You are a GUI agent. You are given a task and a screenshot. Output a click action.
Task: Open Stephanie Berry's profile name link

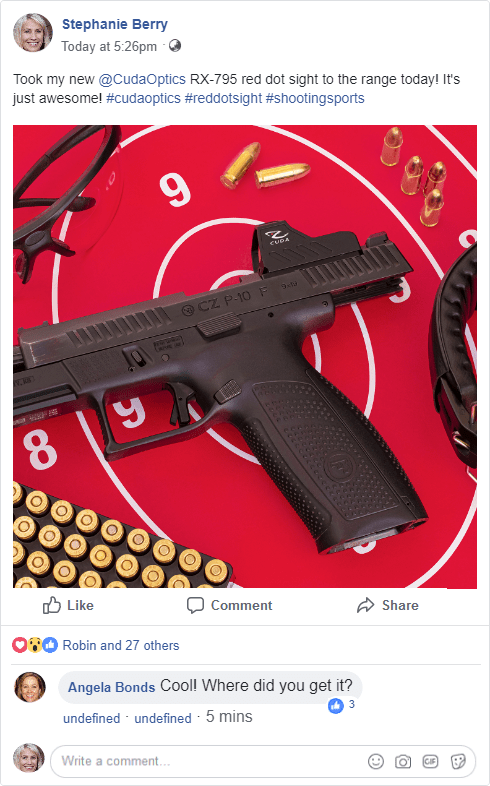115,24
